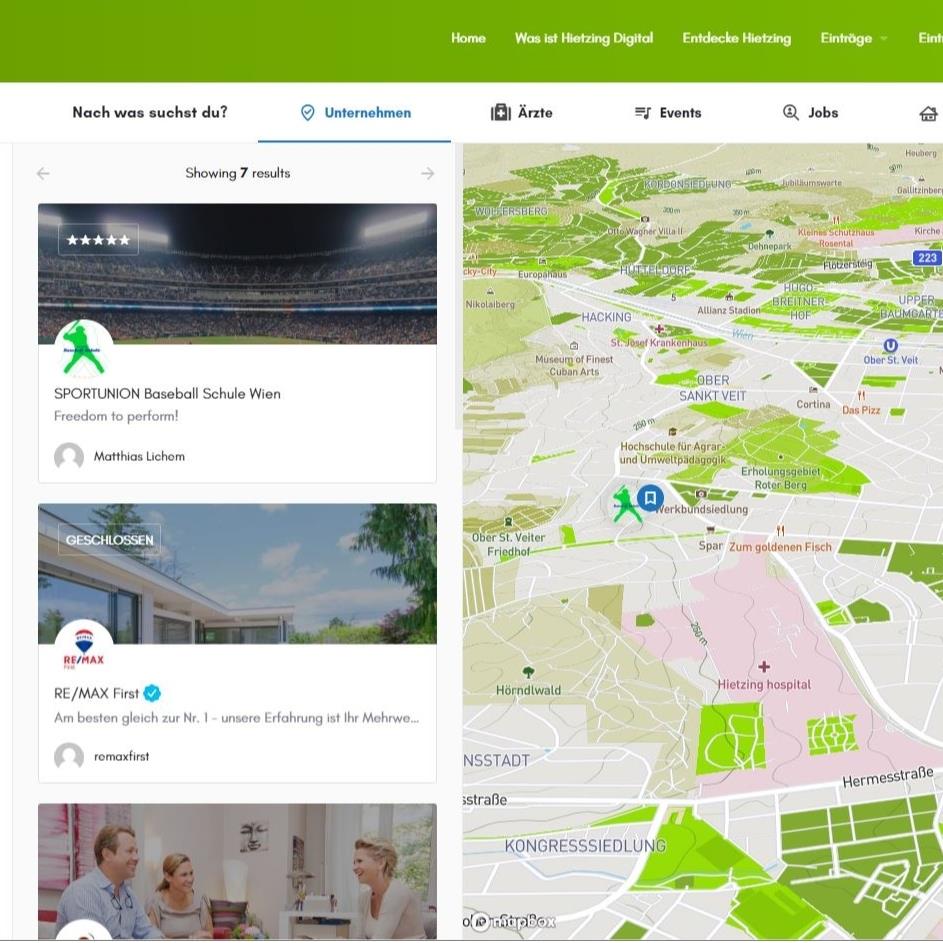The image size is (943, 943).
Task: Click the 'Freedom to perform!' tagline
Action: 116,416
